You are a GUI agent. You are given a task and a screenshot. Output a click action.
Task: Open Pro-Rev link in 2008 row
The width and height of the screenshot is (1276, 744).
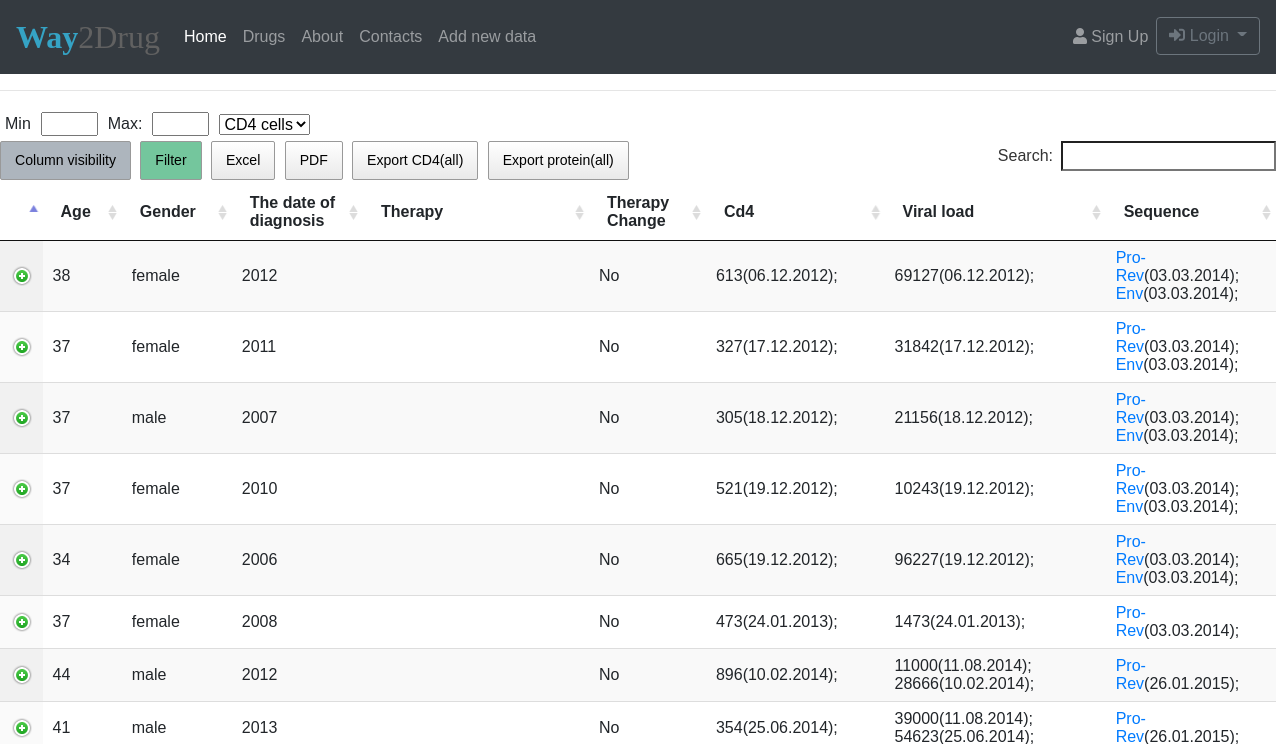tap(1130, 621)
